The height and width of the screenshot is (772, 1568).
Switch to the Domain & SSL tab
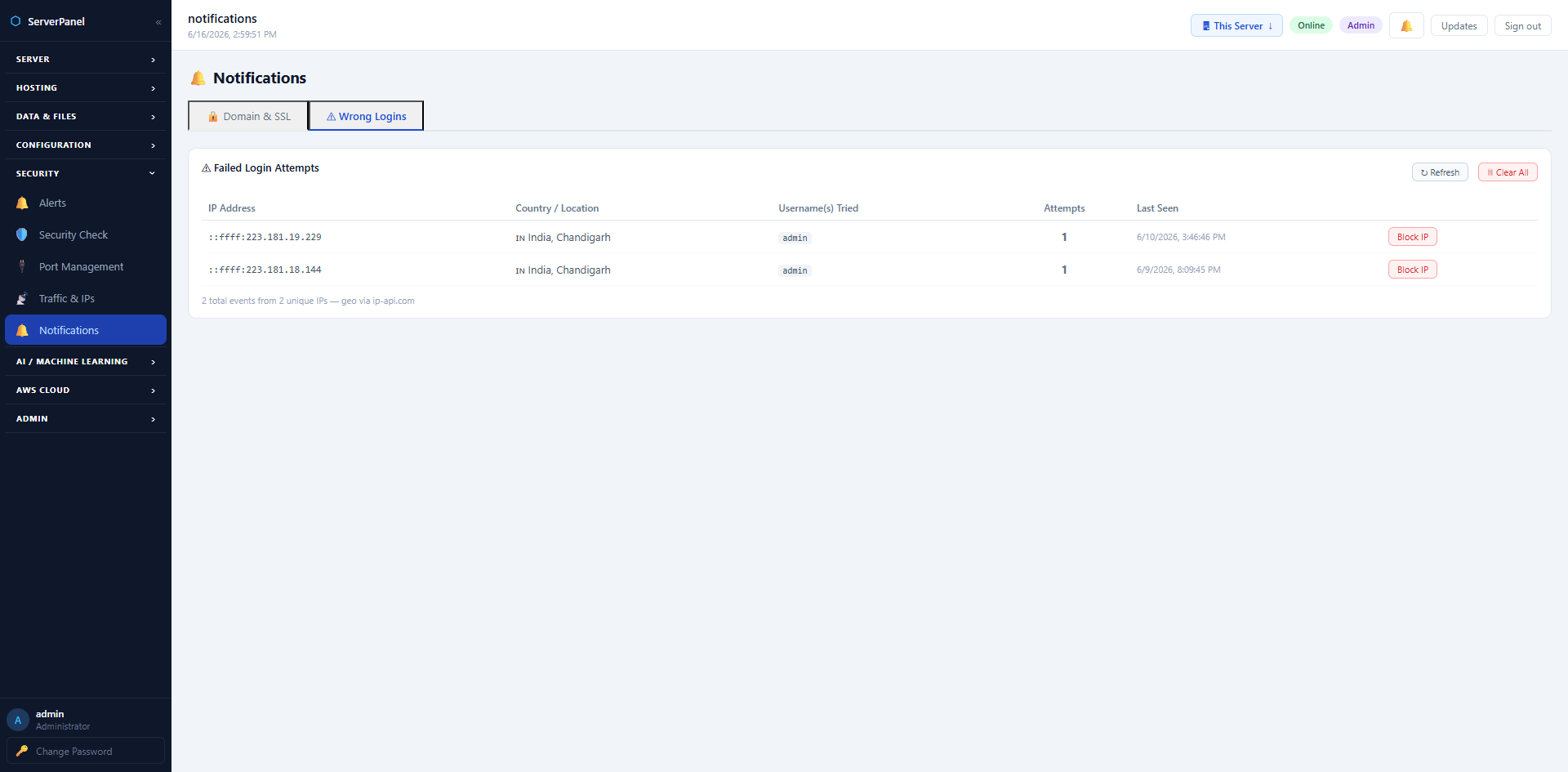[248, 116]
